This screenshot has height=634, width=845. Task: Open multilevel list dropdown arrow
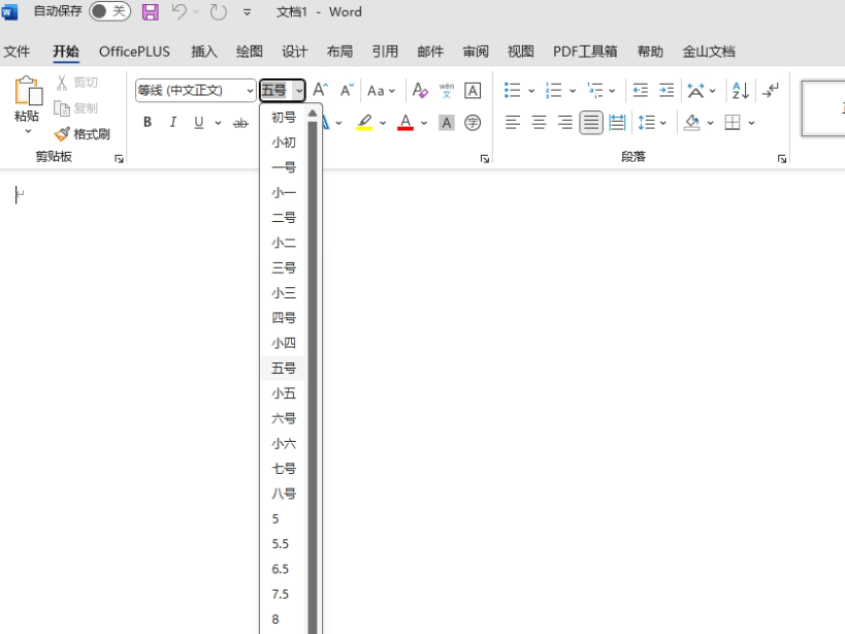tap(612, 91)
